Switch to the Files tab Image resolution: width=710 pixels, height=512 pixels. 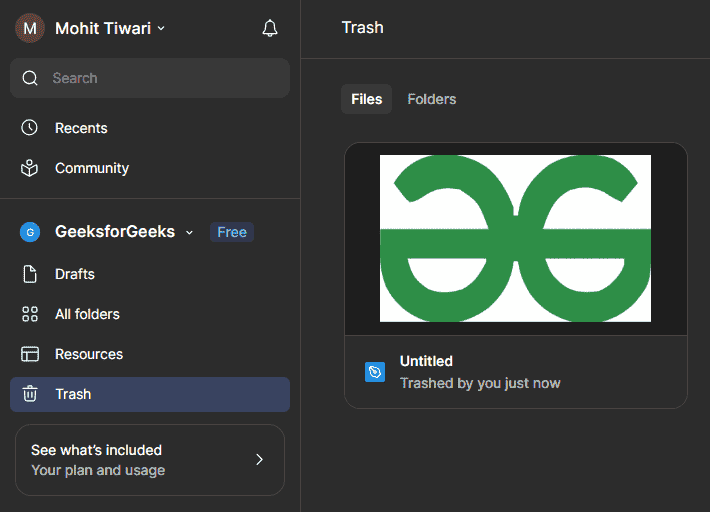pyautogui.click(x=366, y=99)
